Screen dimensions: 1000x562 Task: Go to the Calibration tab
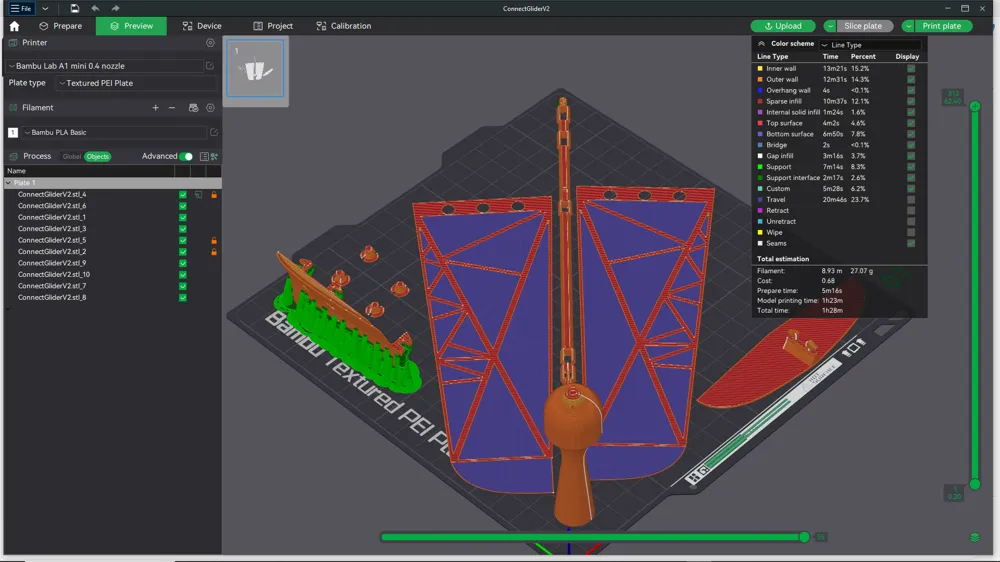pyautogui.click(x=344, y=26)
